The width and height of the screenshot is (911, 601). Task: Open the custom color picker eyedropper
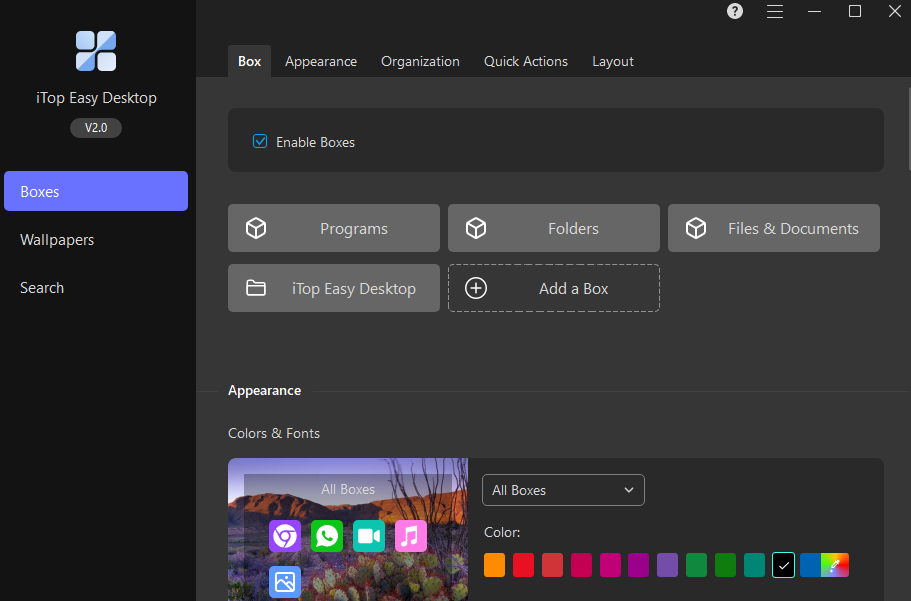836,565
